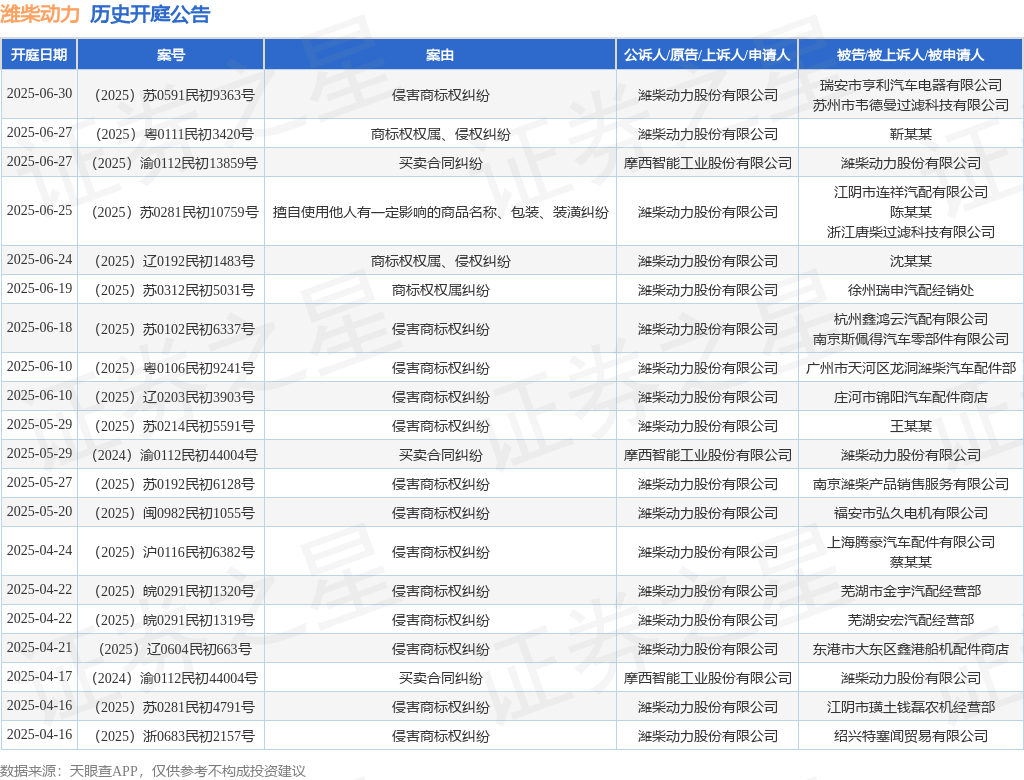Viewport: 1024px width, 780px height.
Task: Click defendant 蔡某某
Action: tap(910, 562)
